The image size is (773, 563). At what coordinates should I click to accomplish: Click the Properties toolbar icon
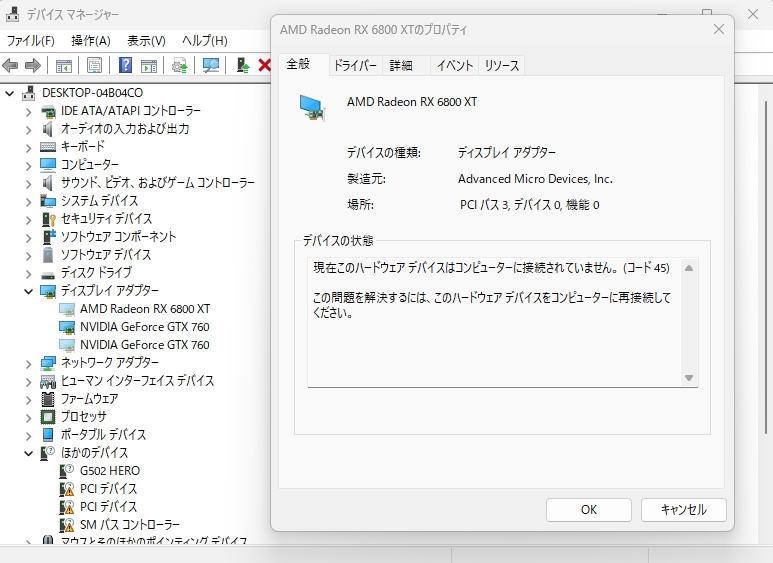point(94,65)
